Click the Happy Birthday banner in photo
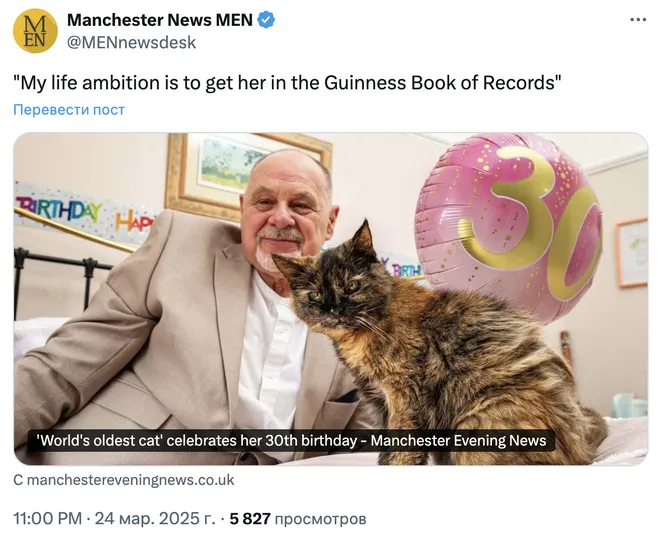The image size is (666, 540). [x=83, y=213]
